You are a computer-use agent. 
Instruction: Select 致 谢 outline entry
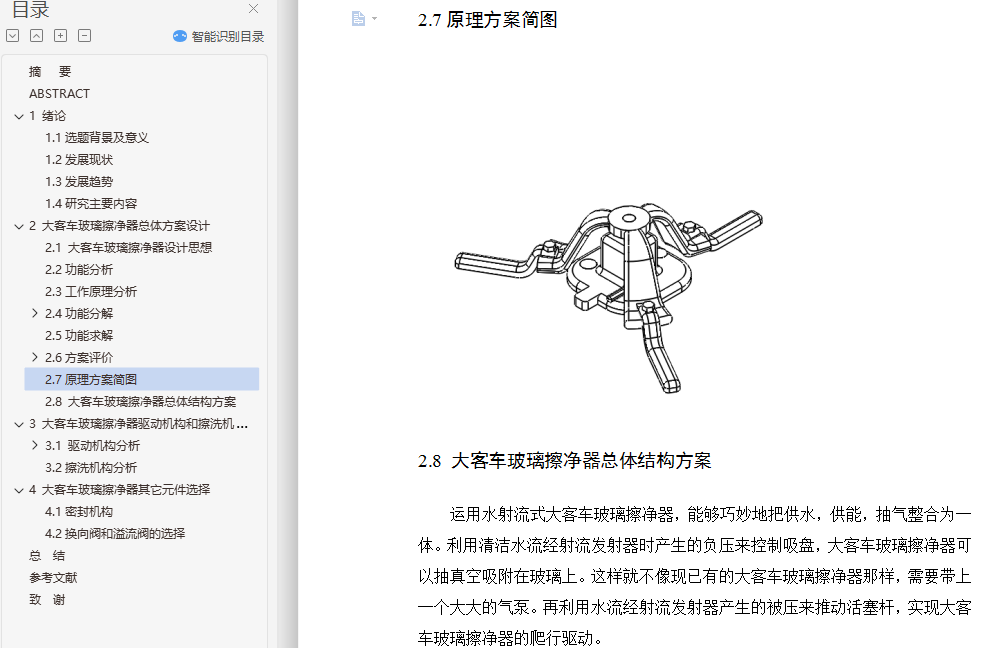(x=47, y=600)
